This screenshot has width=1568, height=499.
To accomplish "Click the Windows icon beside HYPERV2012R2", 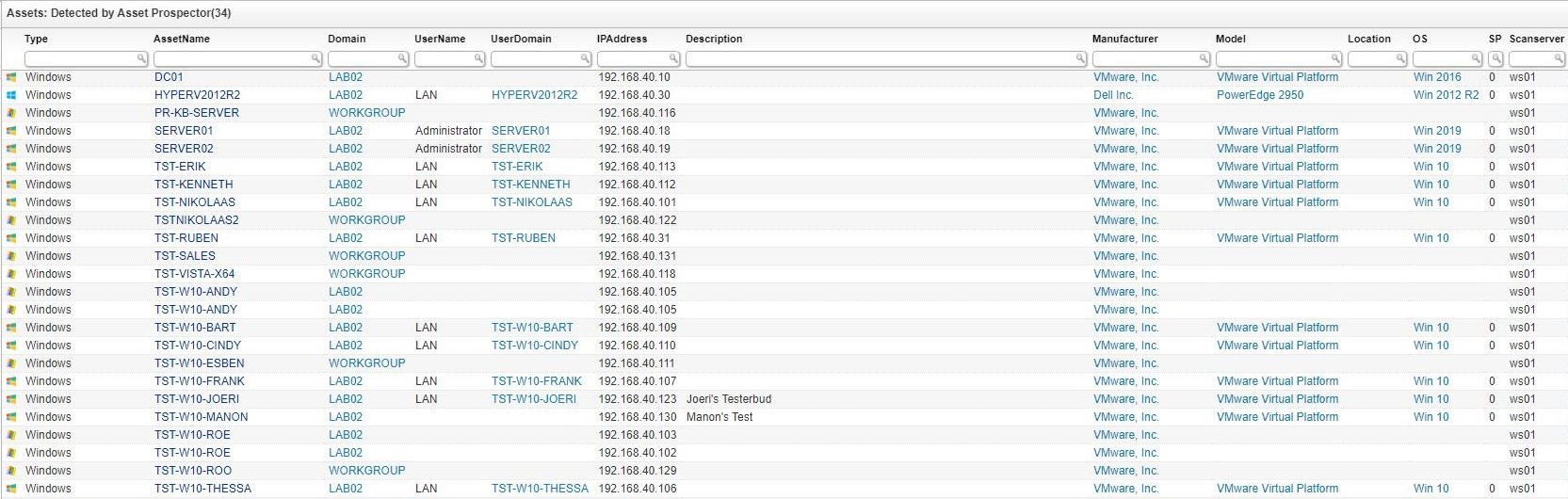I will click(x=11, y=95).
